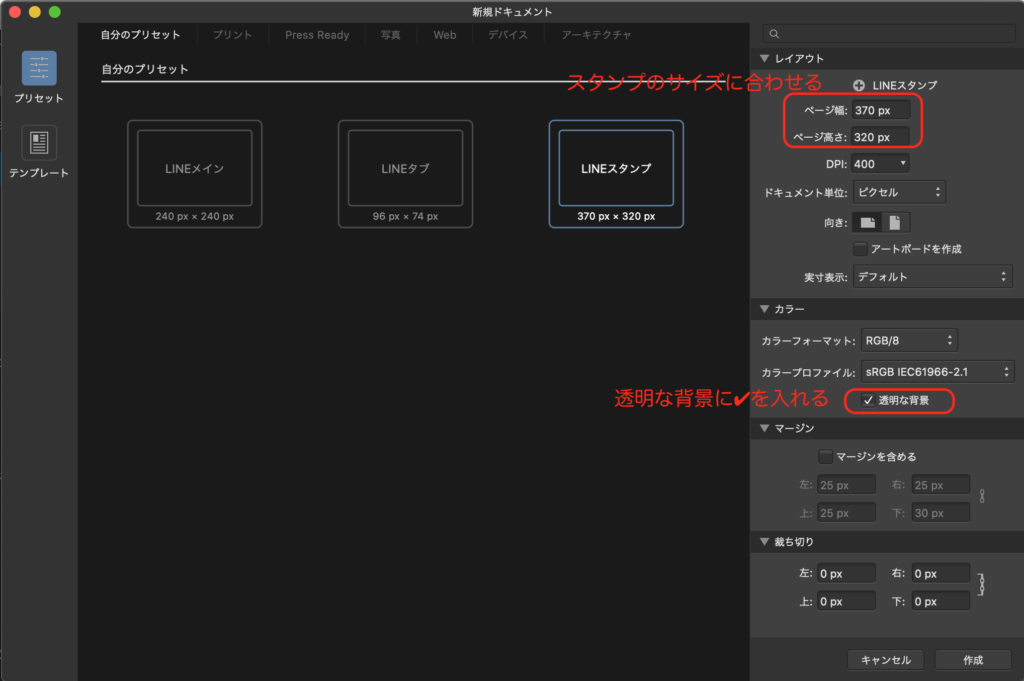The image size is (1024, 681).
Task: Toggle the margin link chain icon
Action: (x=982, y=496)
